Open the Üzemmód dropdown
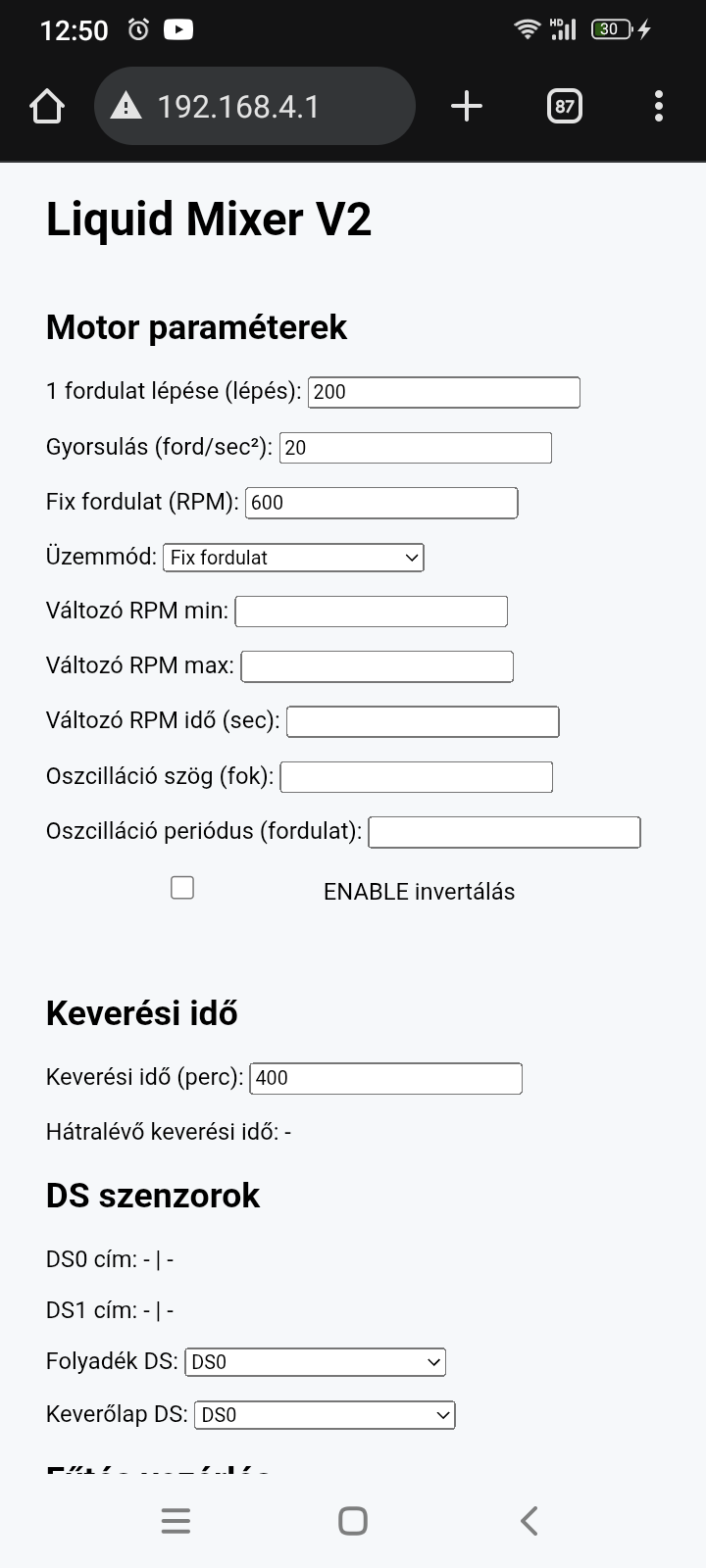 (x=293, y=558)
